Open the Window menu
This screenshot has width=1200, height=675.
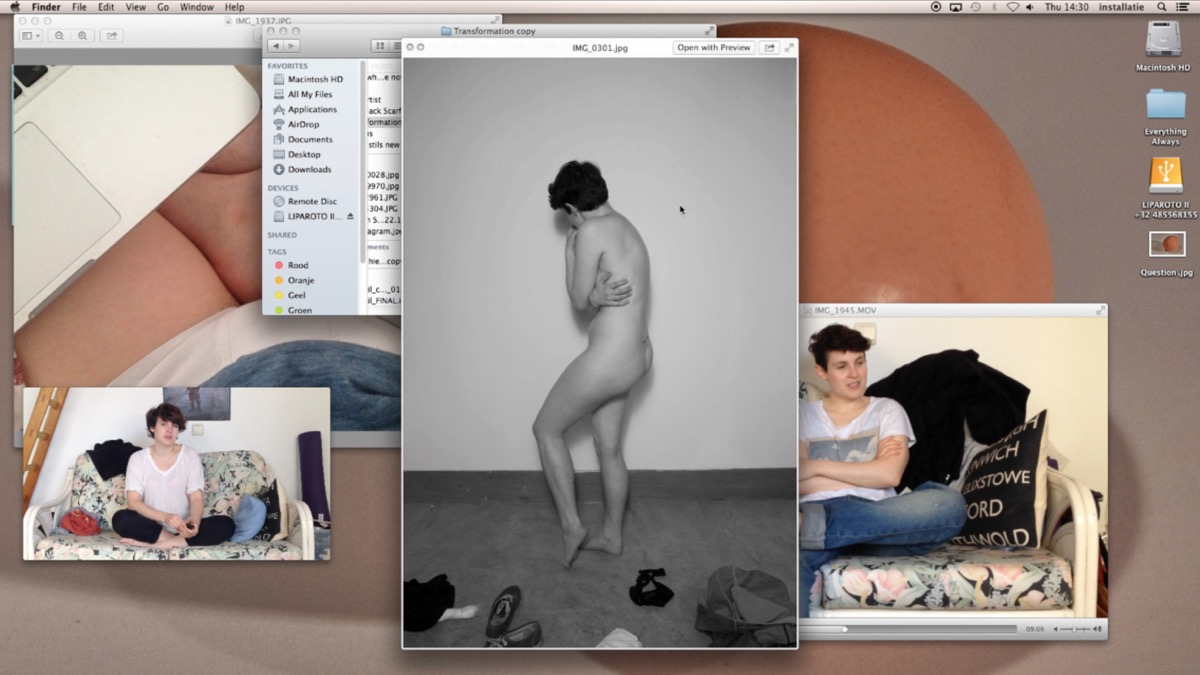click(x=196, y=7)
